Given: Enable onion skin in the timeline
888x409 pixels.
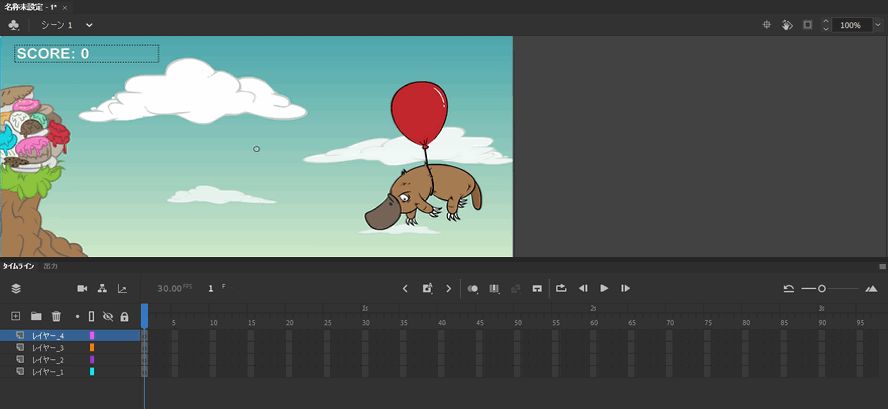Looking at the screenshot, I should click(473, 289).
